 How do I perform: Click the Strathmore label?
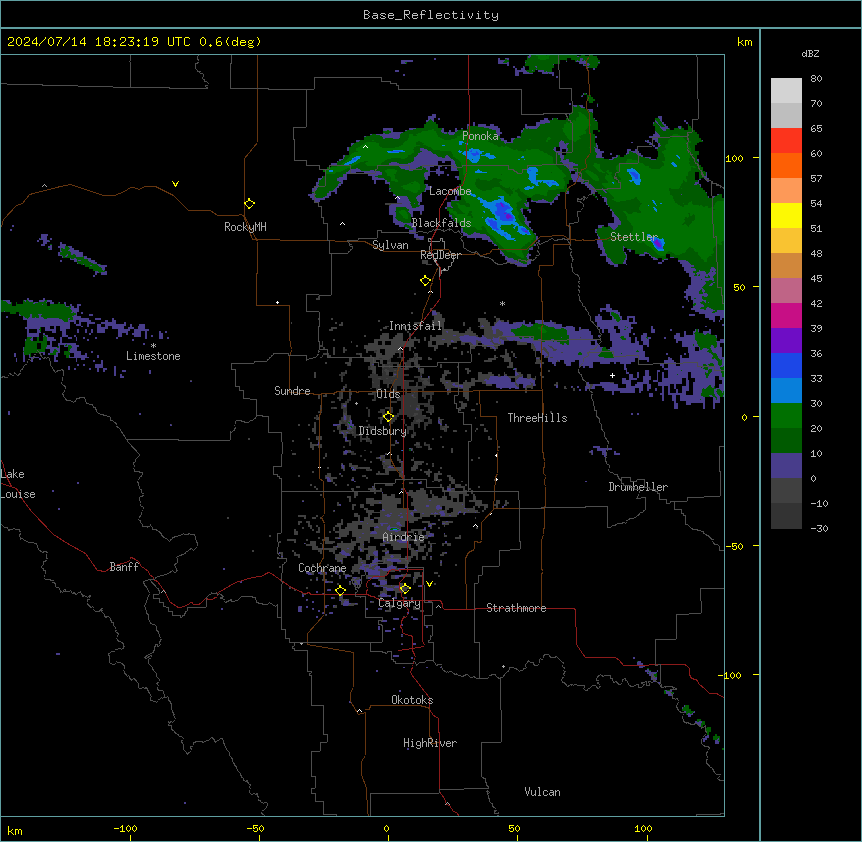point(516,608)
